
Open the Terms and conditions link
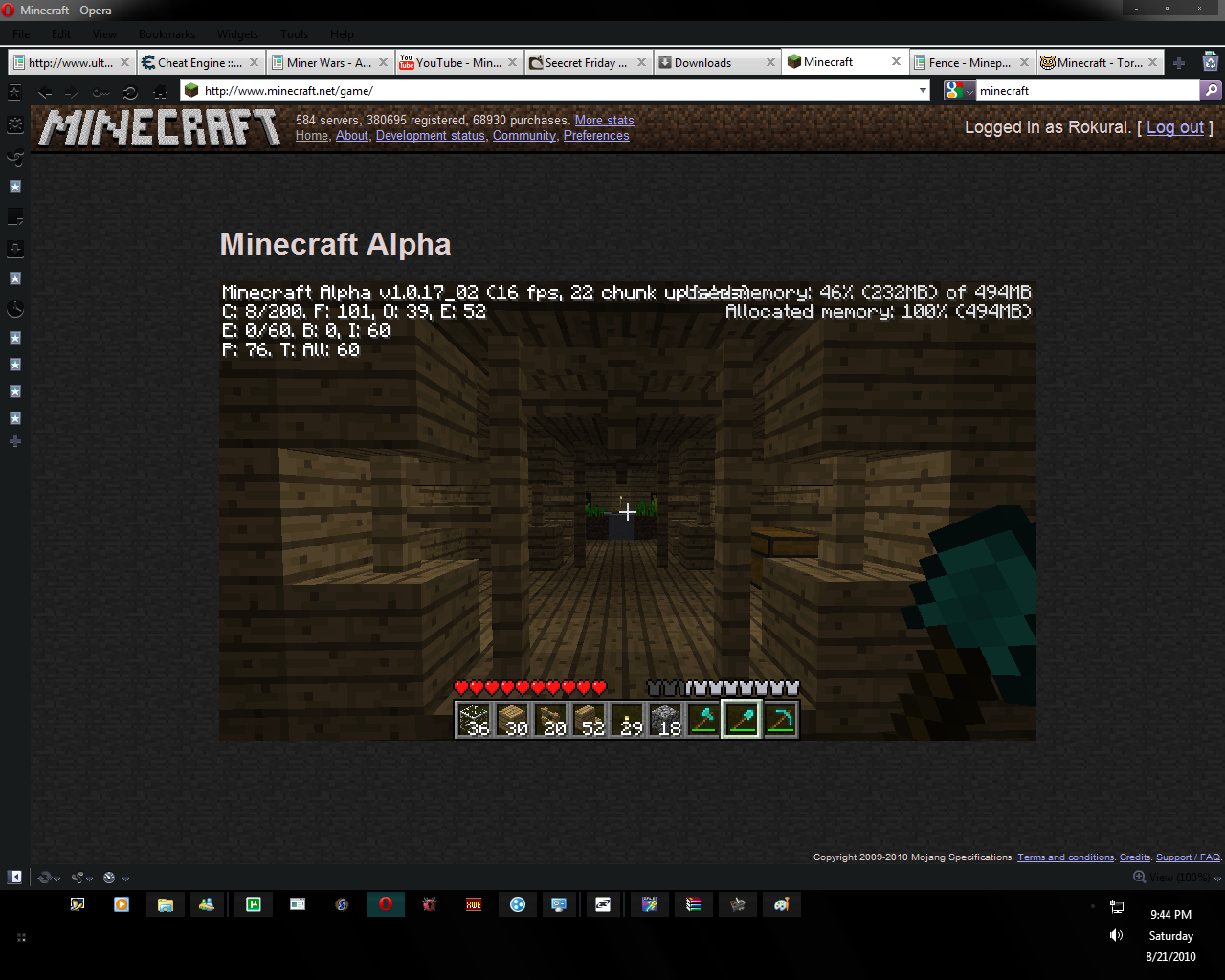1066,857
